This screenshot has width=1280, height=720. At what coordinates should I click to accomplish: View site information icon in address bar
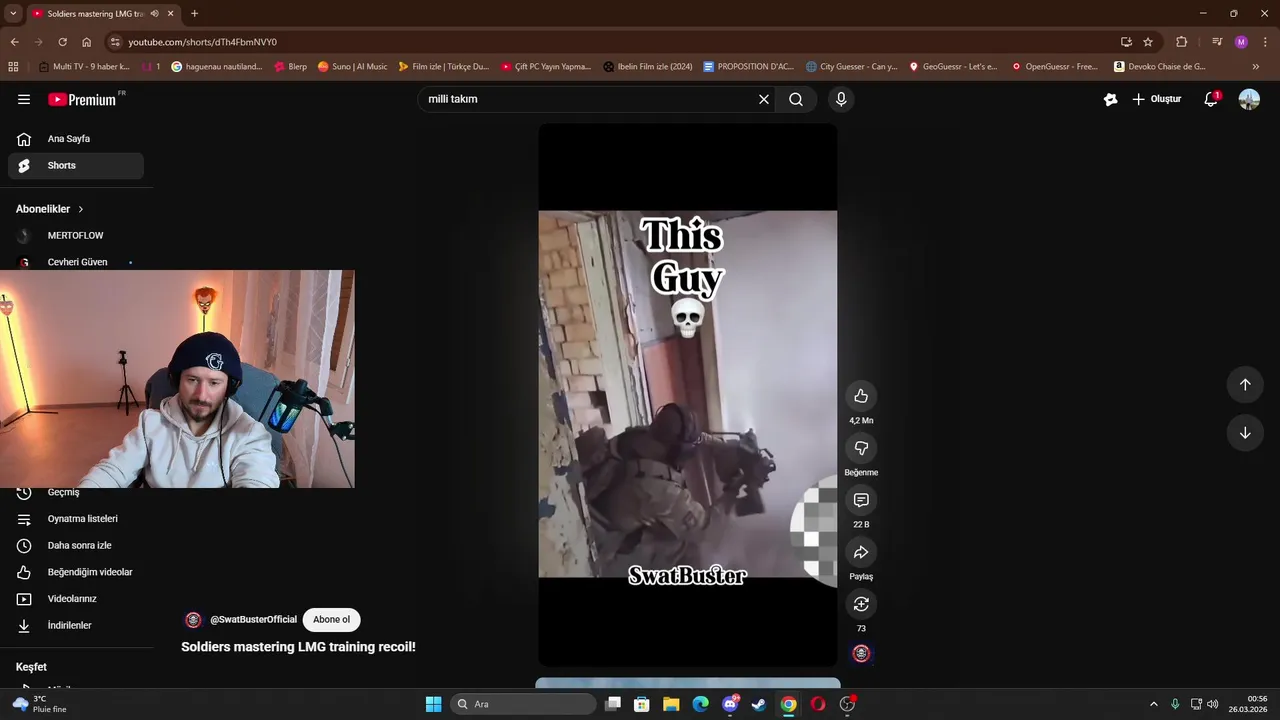point(115,42)
